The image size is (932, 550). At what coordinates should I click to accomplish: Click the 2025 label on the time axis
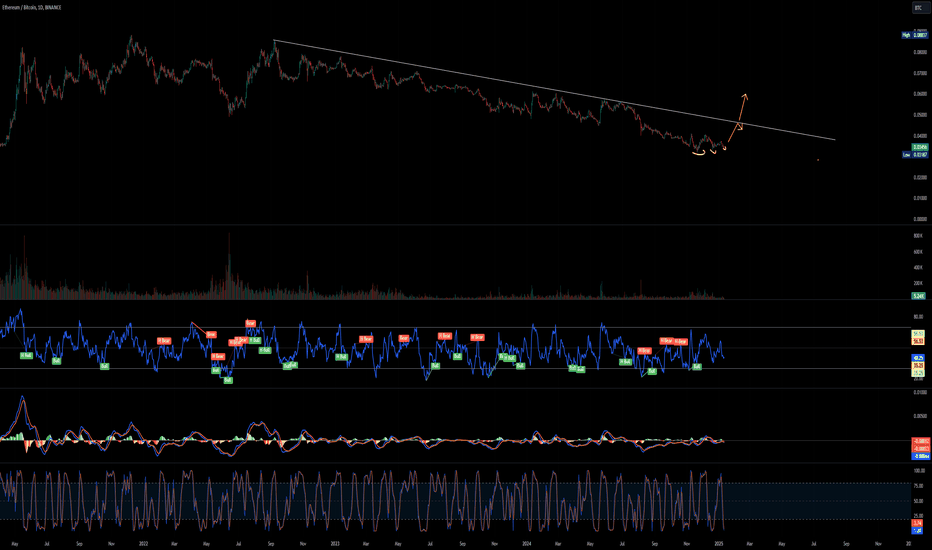pos(719,543)
